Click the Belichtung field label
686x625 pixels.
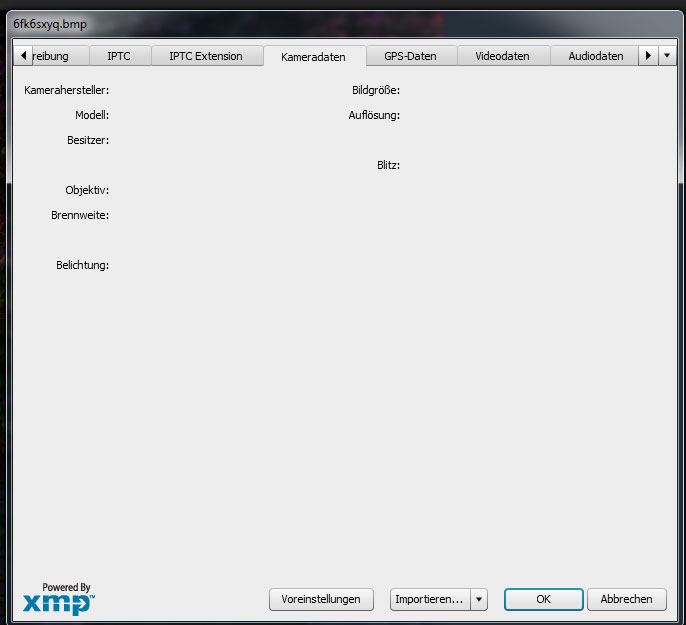click(82, 265)
